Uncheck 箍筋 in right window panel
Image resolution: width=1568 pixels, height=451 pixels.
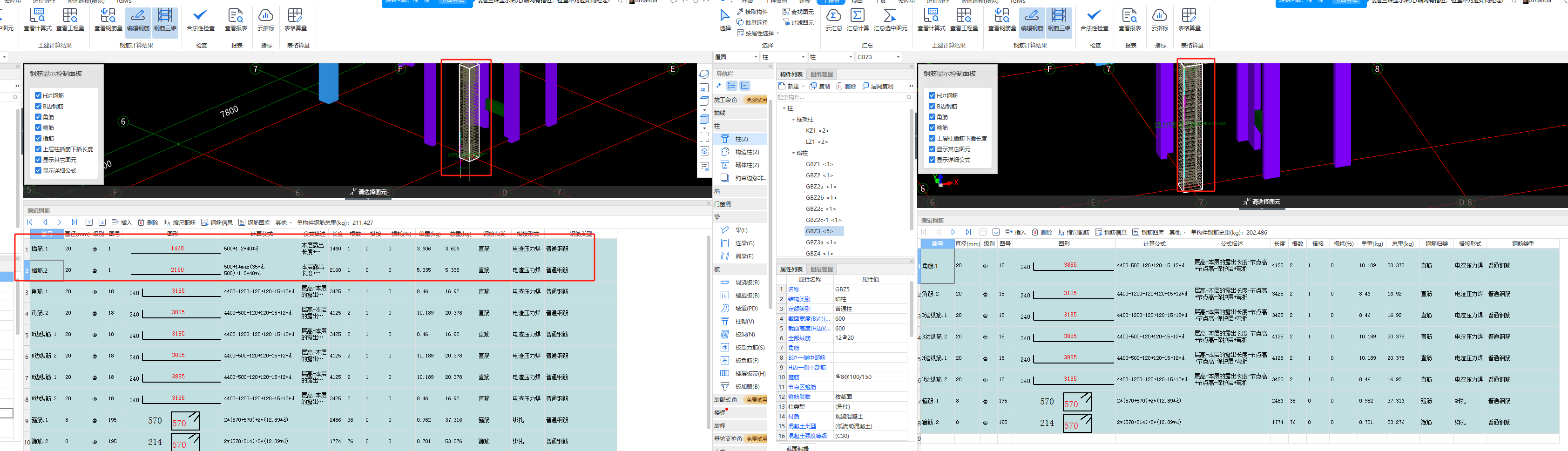[x=932, y=128]
